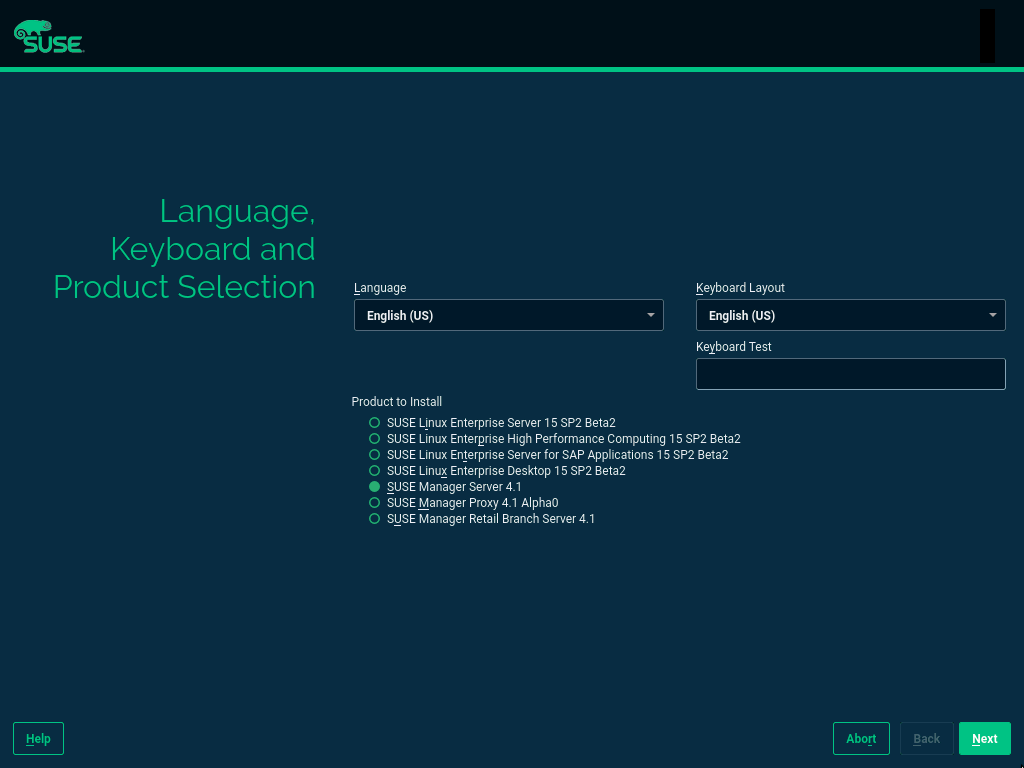Open Help
The height and width of the screenshot is (768, 1024).
tap(39, 739)
